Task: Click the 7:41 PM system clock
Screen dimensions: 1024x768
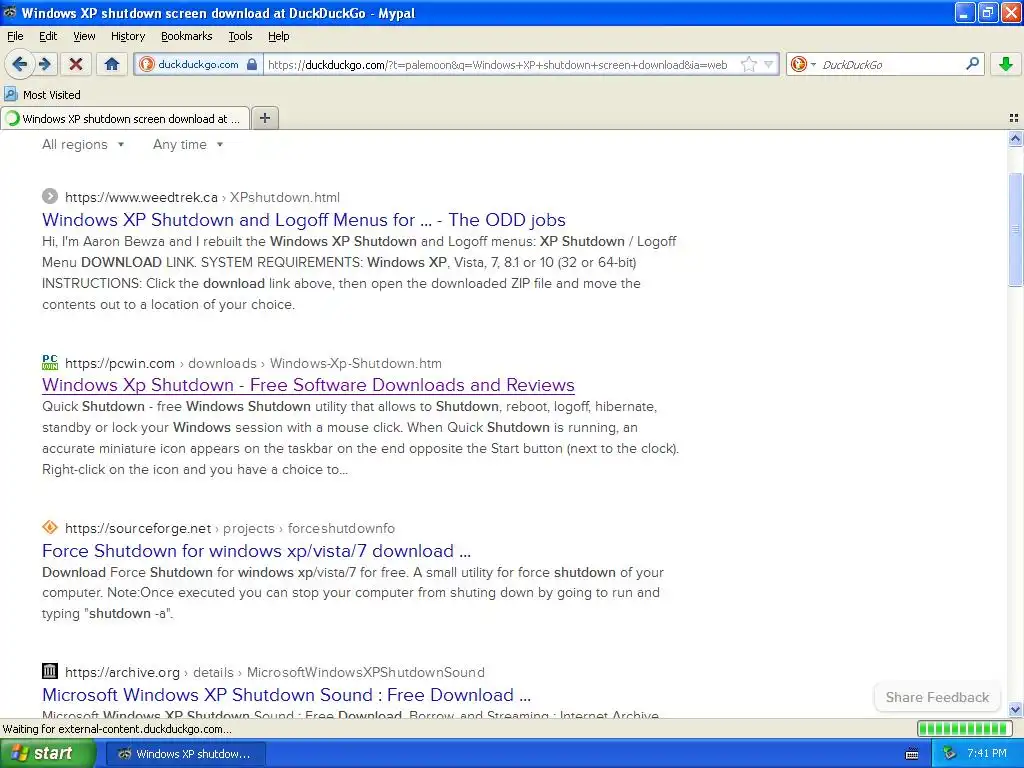Action: click(987, 753)
